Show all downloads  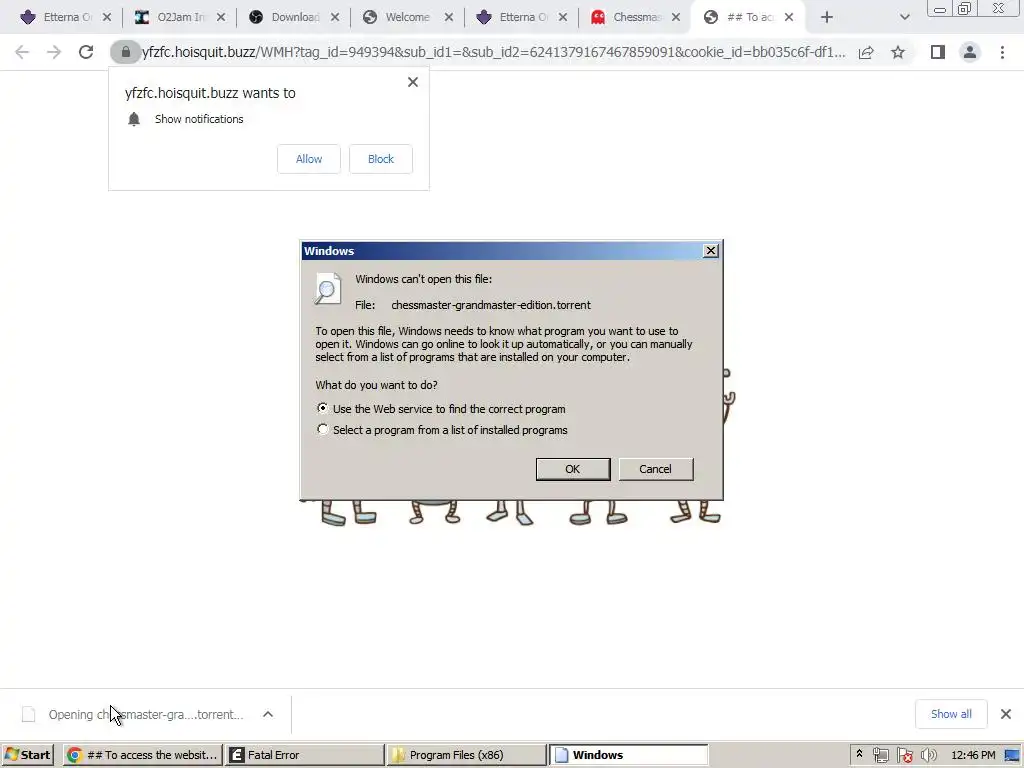[x=951, y=714]
